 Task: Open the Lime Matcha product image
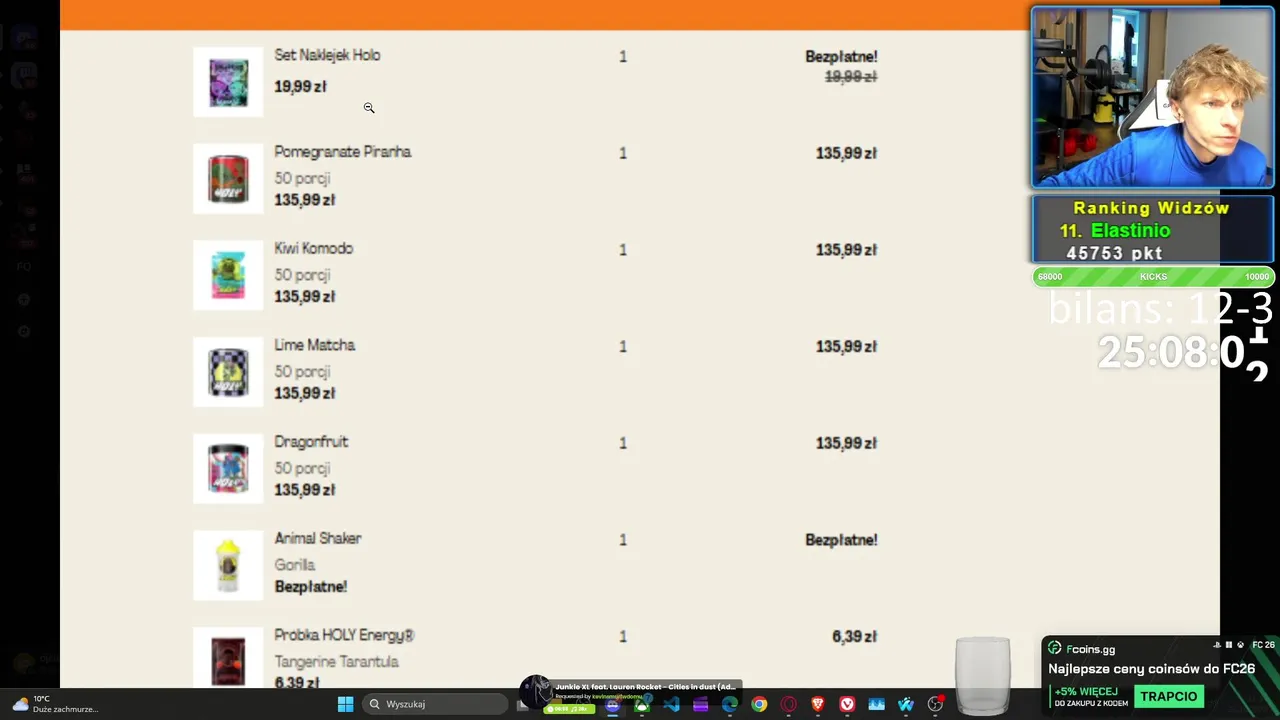point(228,372)
